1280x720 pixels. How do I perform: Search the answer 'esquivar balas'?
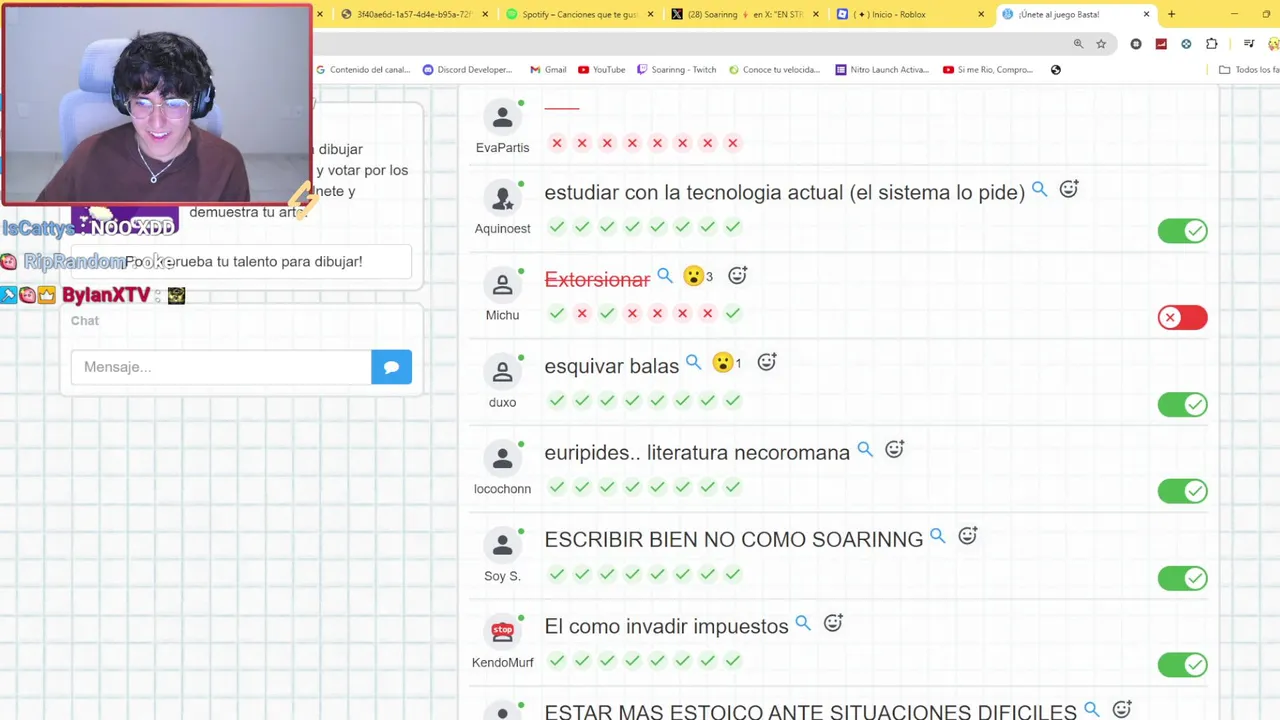point(694,362)
